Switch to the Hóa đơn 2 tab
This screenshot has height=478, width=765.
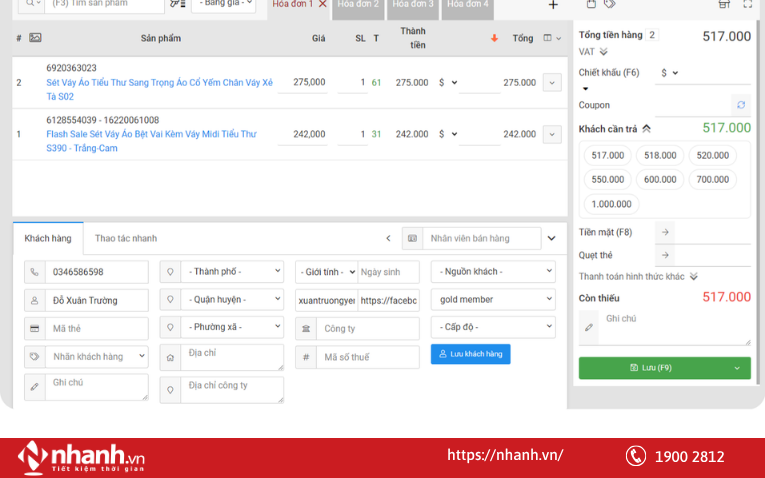pos(357,5)
